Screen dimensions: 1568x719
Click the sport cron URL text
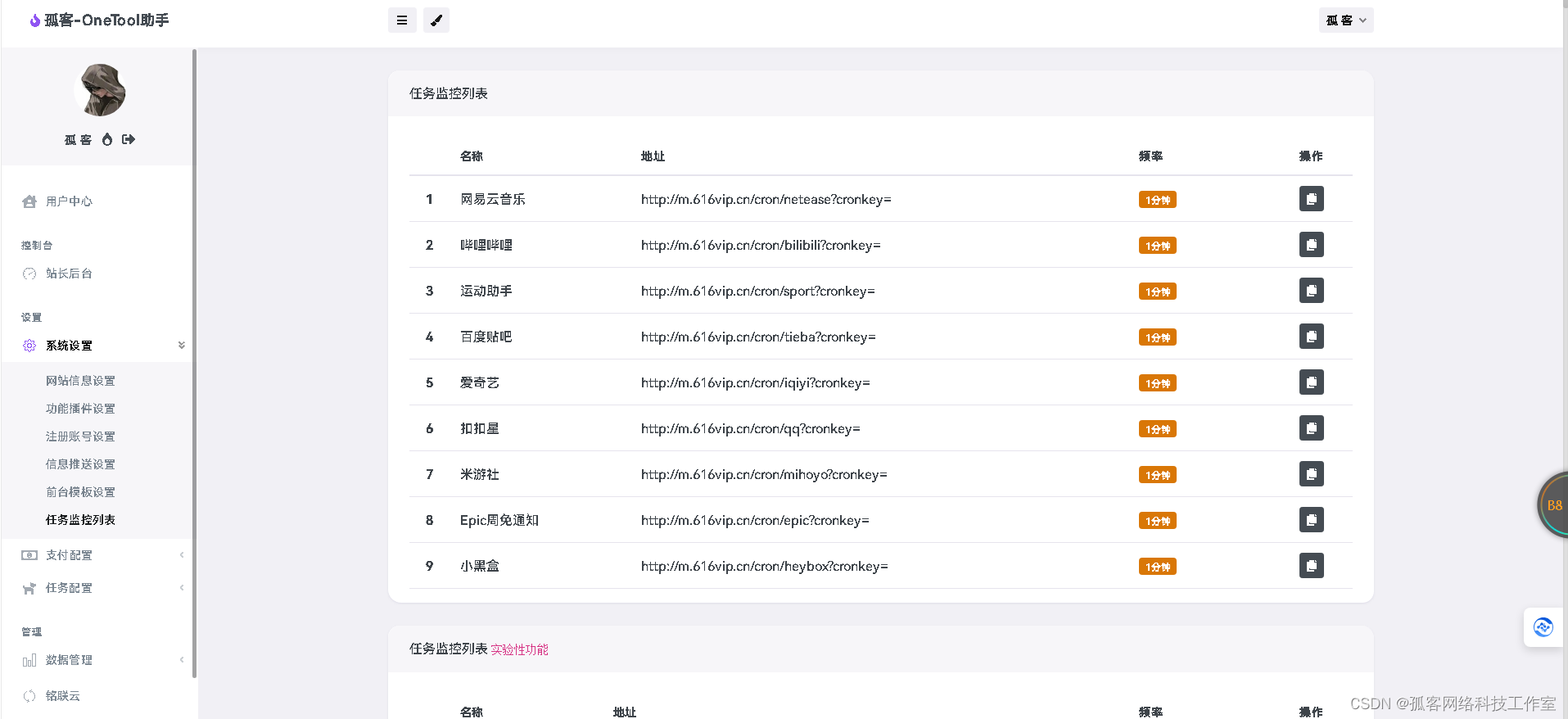click(x=758, y=292)
